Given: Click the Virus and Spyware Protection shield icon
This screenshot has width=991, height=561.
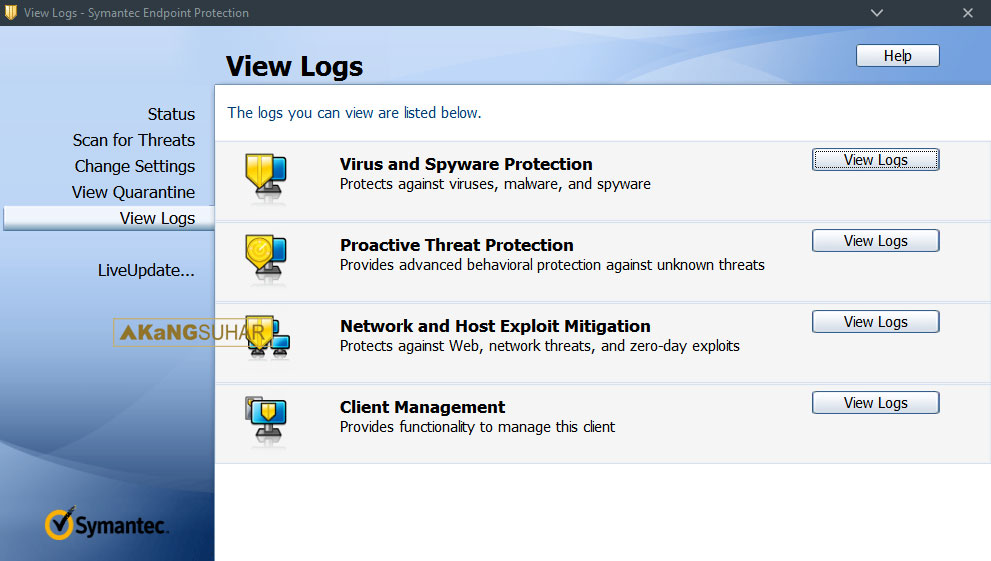Looking at the screenshot, I should 266,178.
